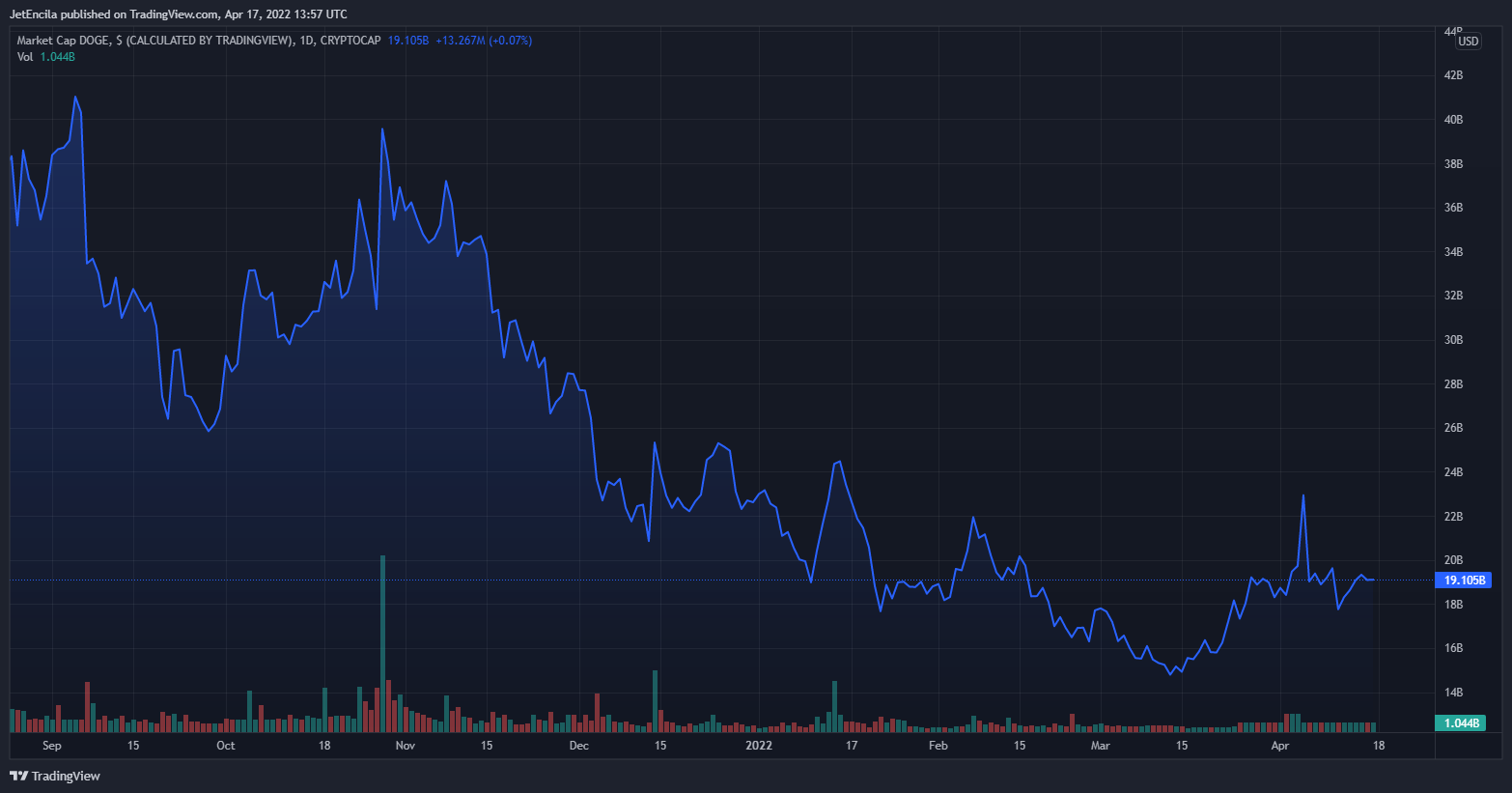Click the 17 date label on the time axis
The image size is (1512, 793).
852,746
